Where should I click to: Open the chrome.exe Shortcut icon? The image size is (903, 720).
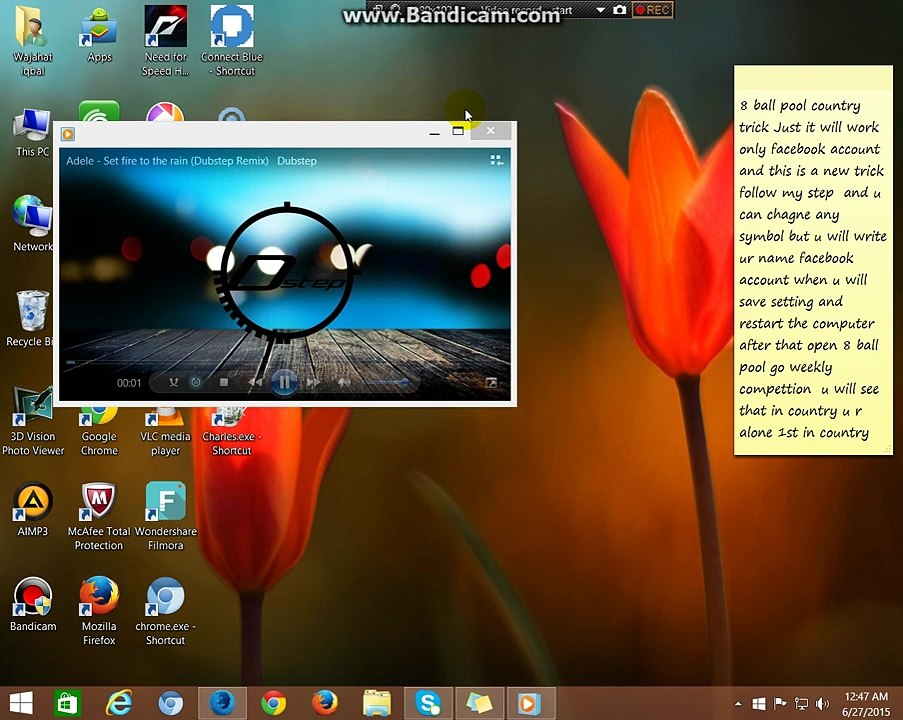point(165,612)
